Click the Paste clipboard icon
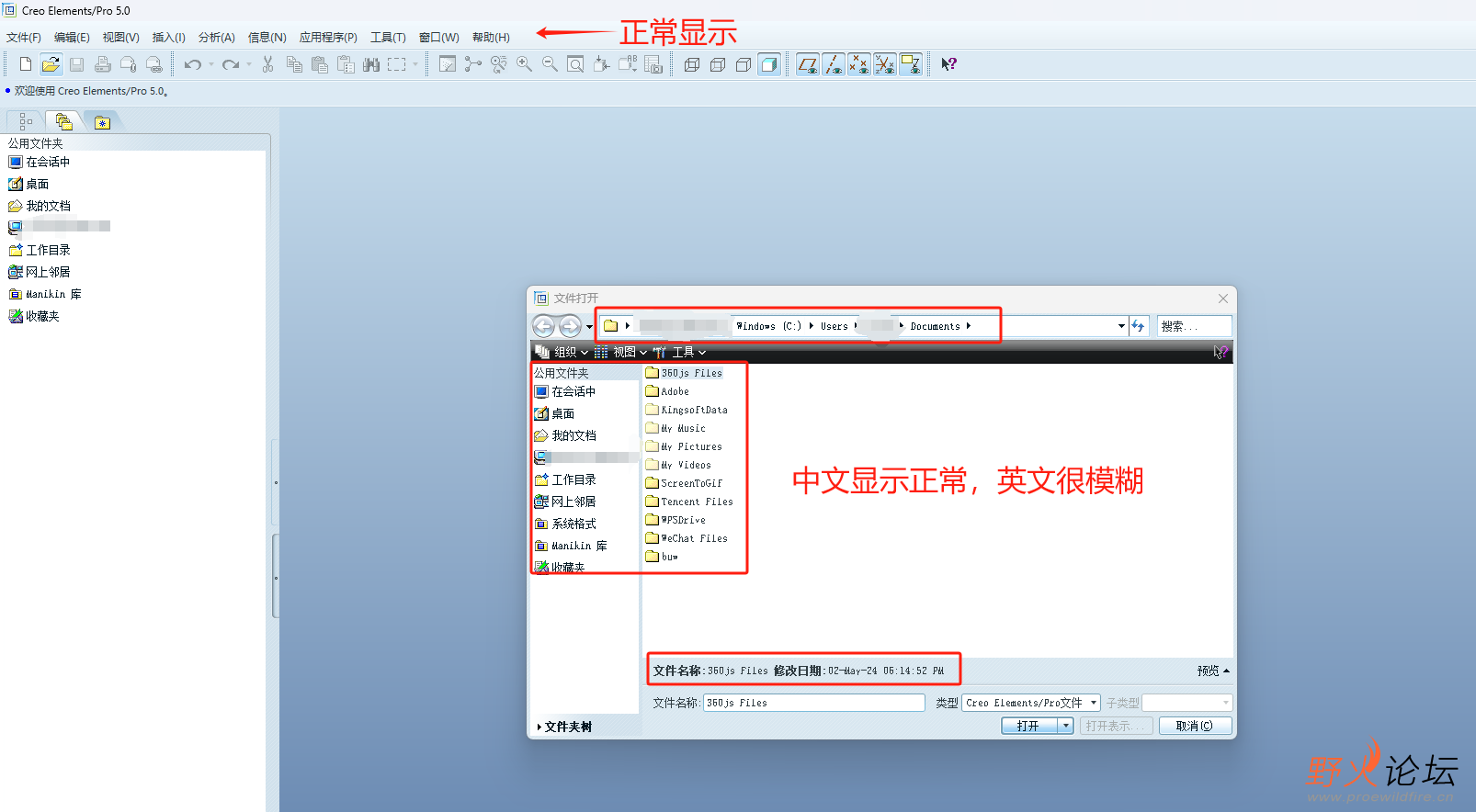The width and height of the screenshot is (1476, 812). [320, 64]
